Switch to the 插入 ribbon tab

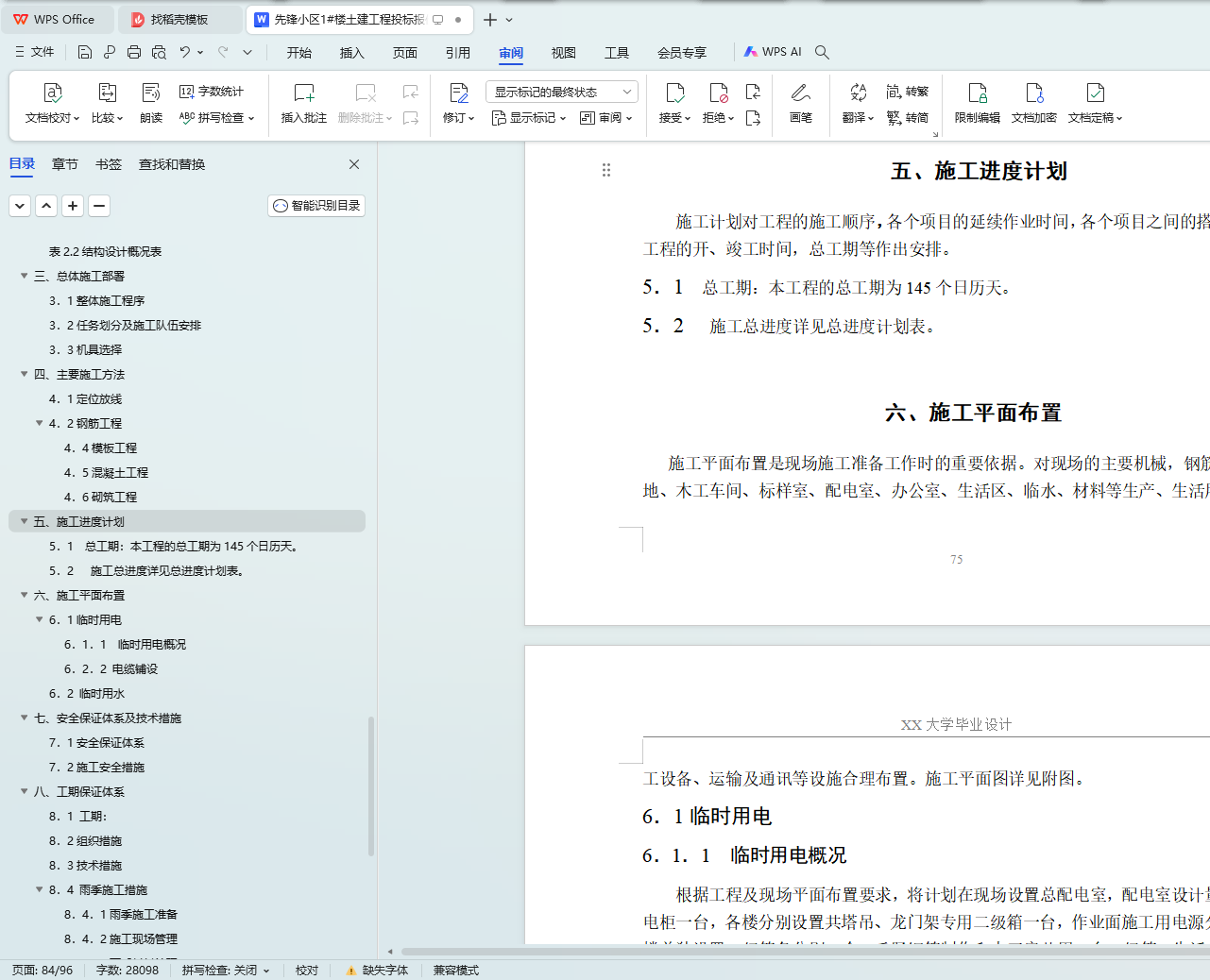(352, 53)
